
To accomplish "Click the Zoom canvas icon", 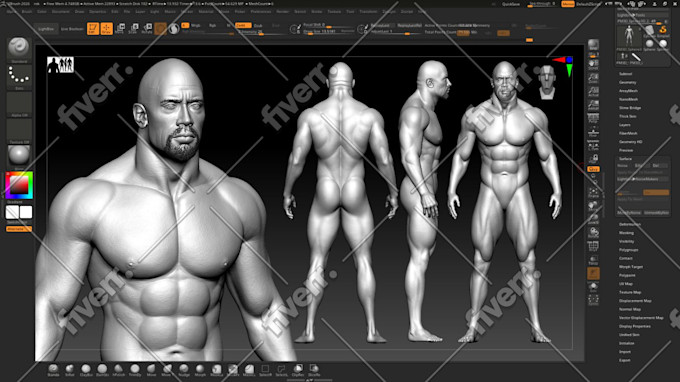I will pos(593,78).
